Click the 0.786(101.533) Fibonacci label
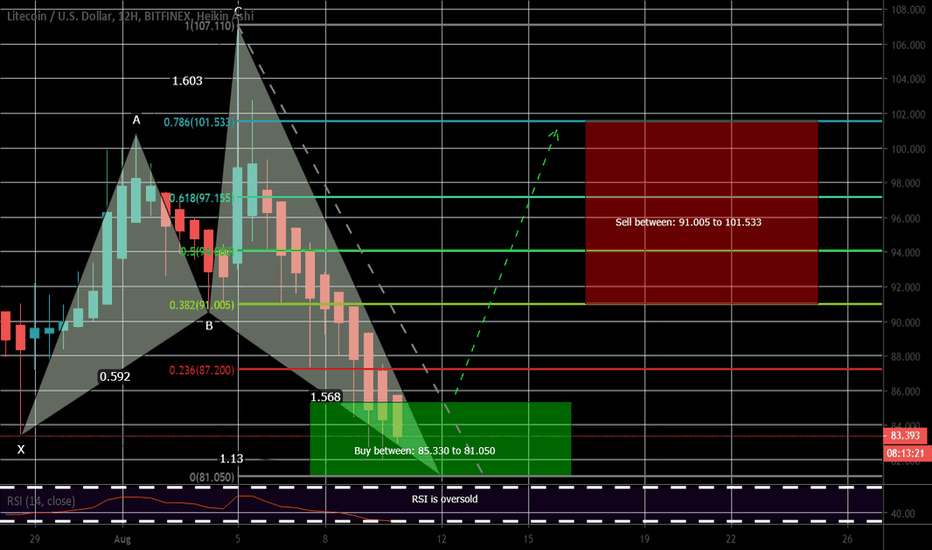This screenshot has height=550, width=932. tap(199, 122)
